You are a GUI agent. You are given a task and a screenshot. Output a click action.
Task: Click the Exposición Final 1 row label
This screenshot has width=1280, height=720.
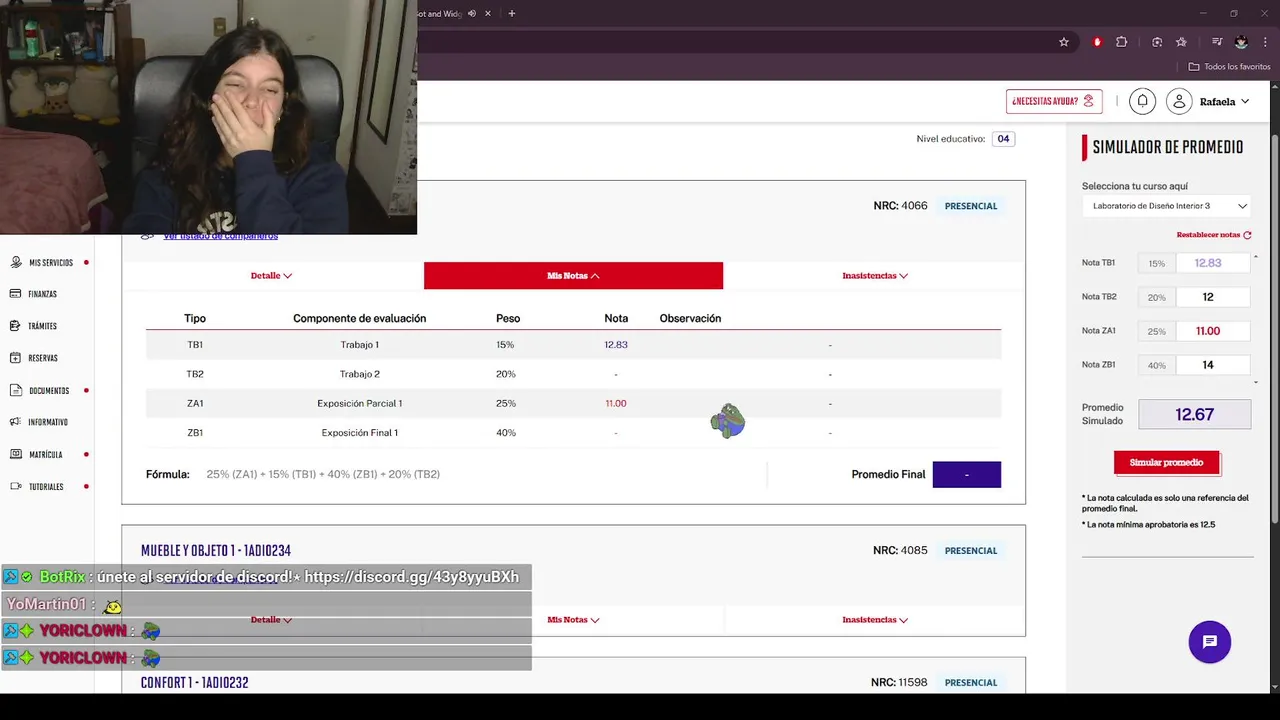coord(360,433)
